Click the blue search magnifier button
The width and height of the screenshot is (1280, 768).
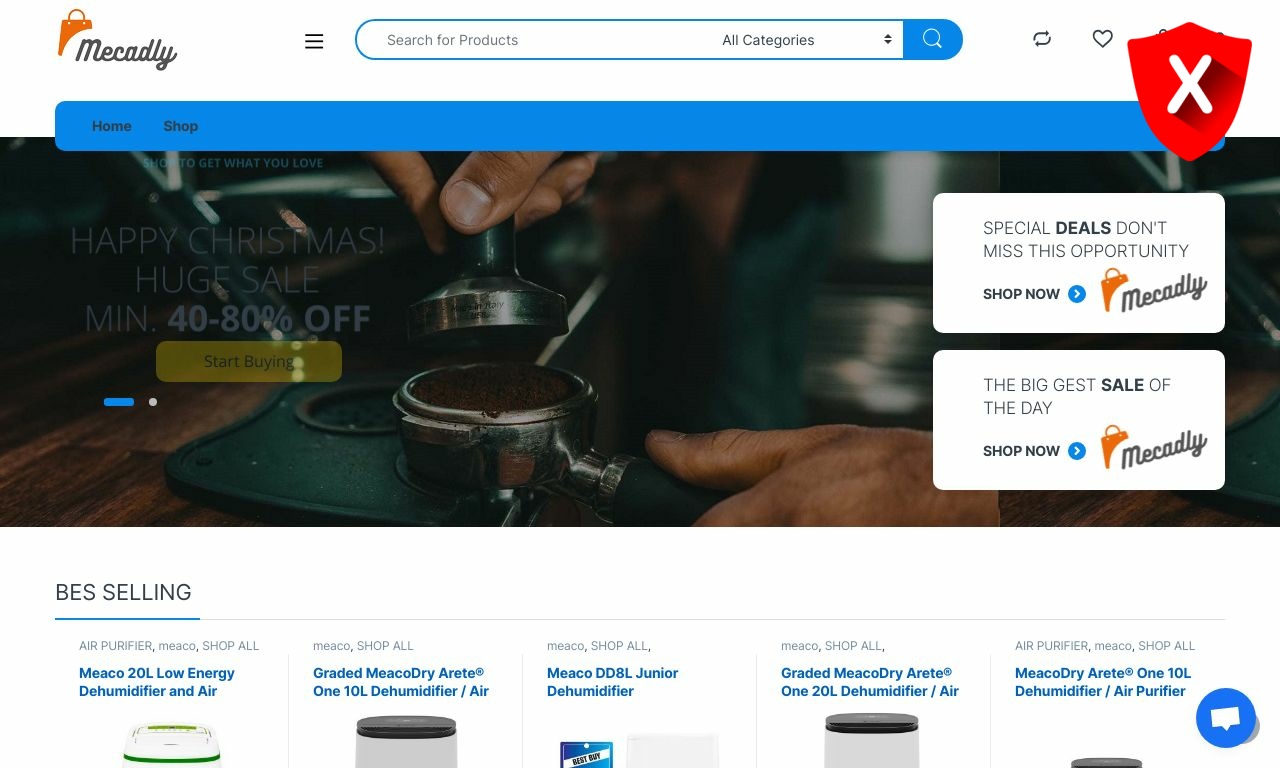(933, 39)
